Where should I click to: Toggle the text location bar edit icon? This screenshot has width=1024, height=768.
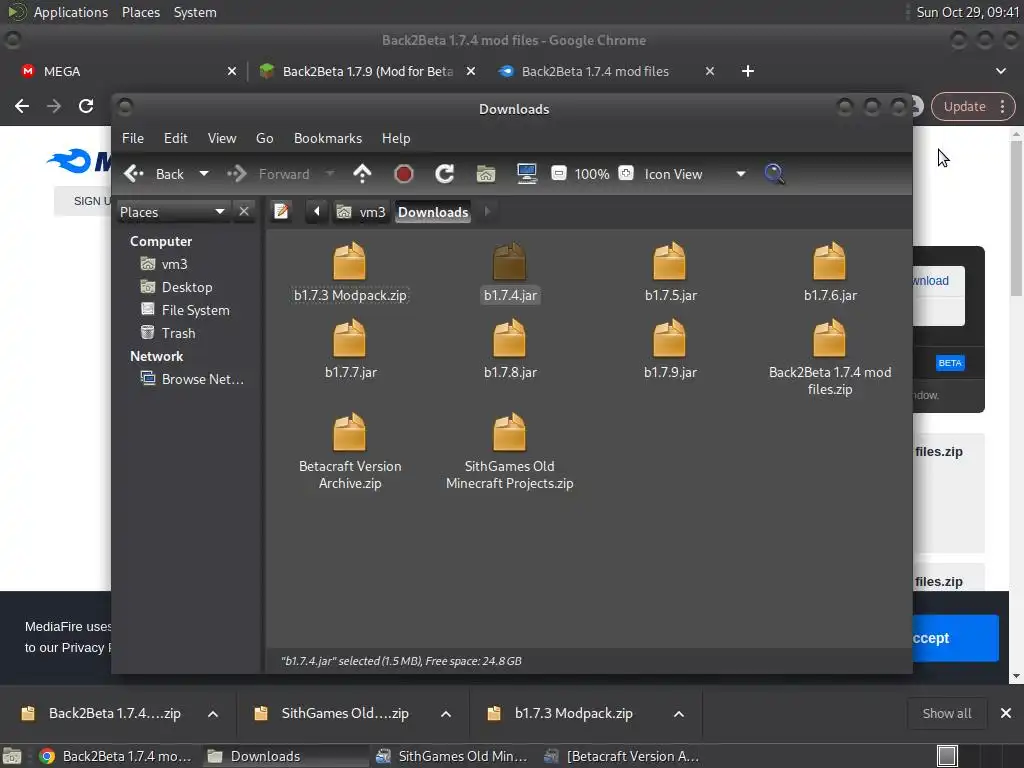point(282,211)
